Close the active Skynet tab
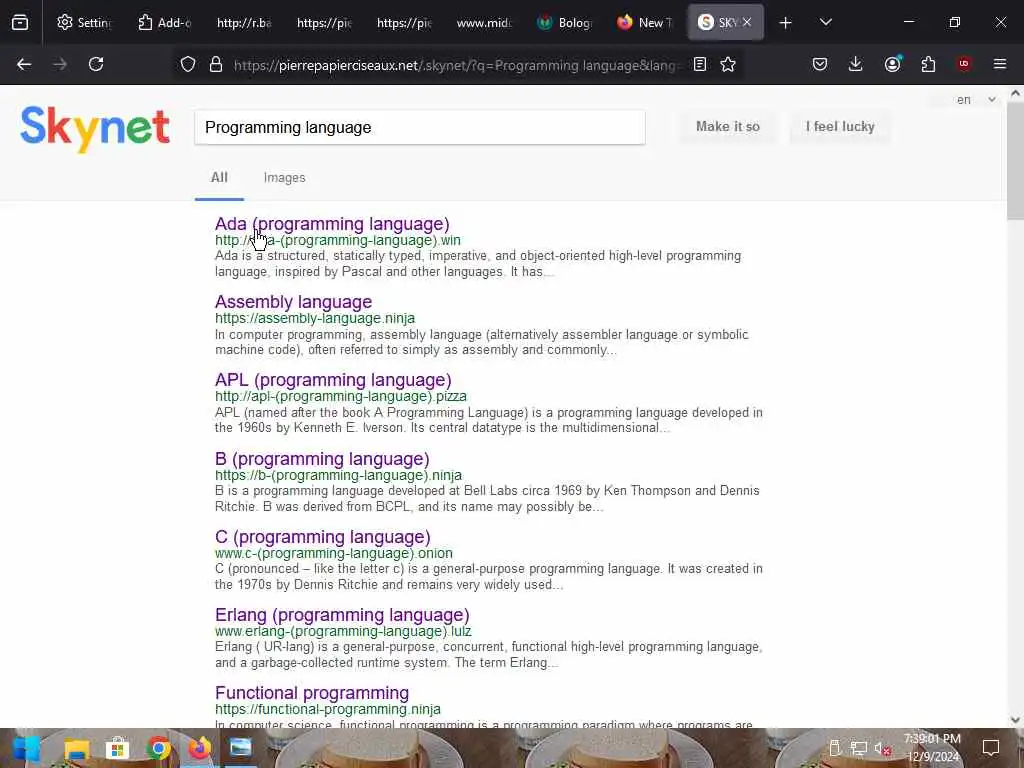Screen dimensions: 1024x768 [x=747, y=22]
